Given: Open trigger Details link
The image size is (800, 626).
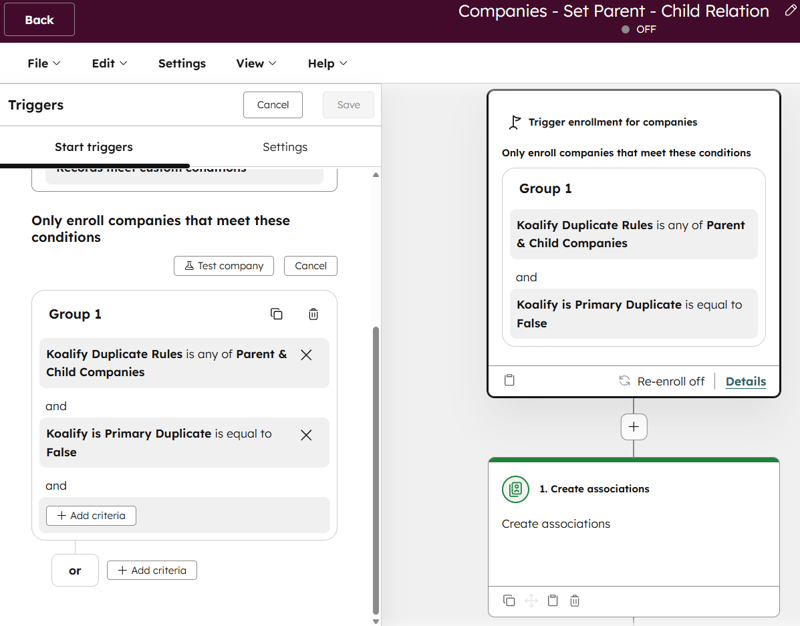Looking at the screenshot, I should click(x=746, y=381).
